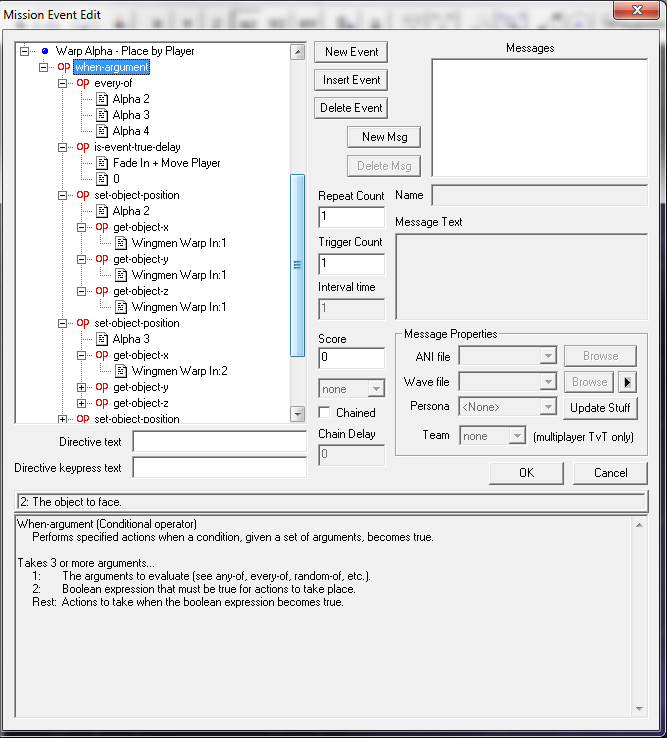Click the New Event button
The width and height of the screenshot is (667, 738).
click(x=351, y=52)
